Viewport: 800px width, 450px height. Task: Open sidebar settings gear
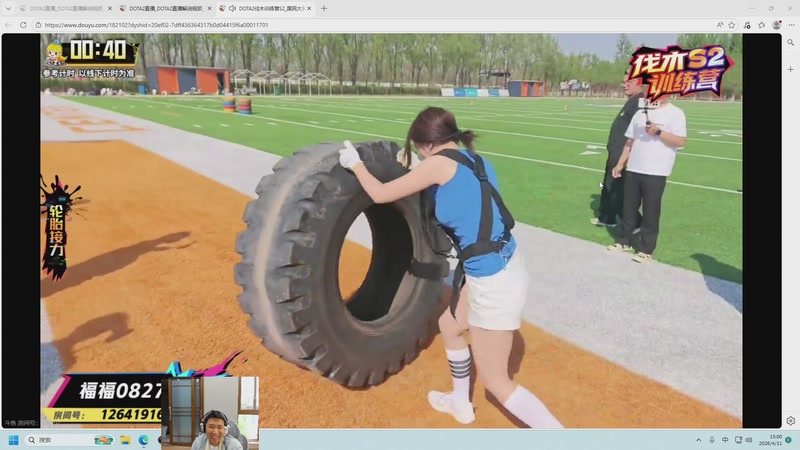790,420
